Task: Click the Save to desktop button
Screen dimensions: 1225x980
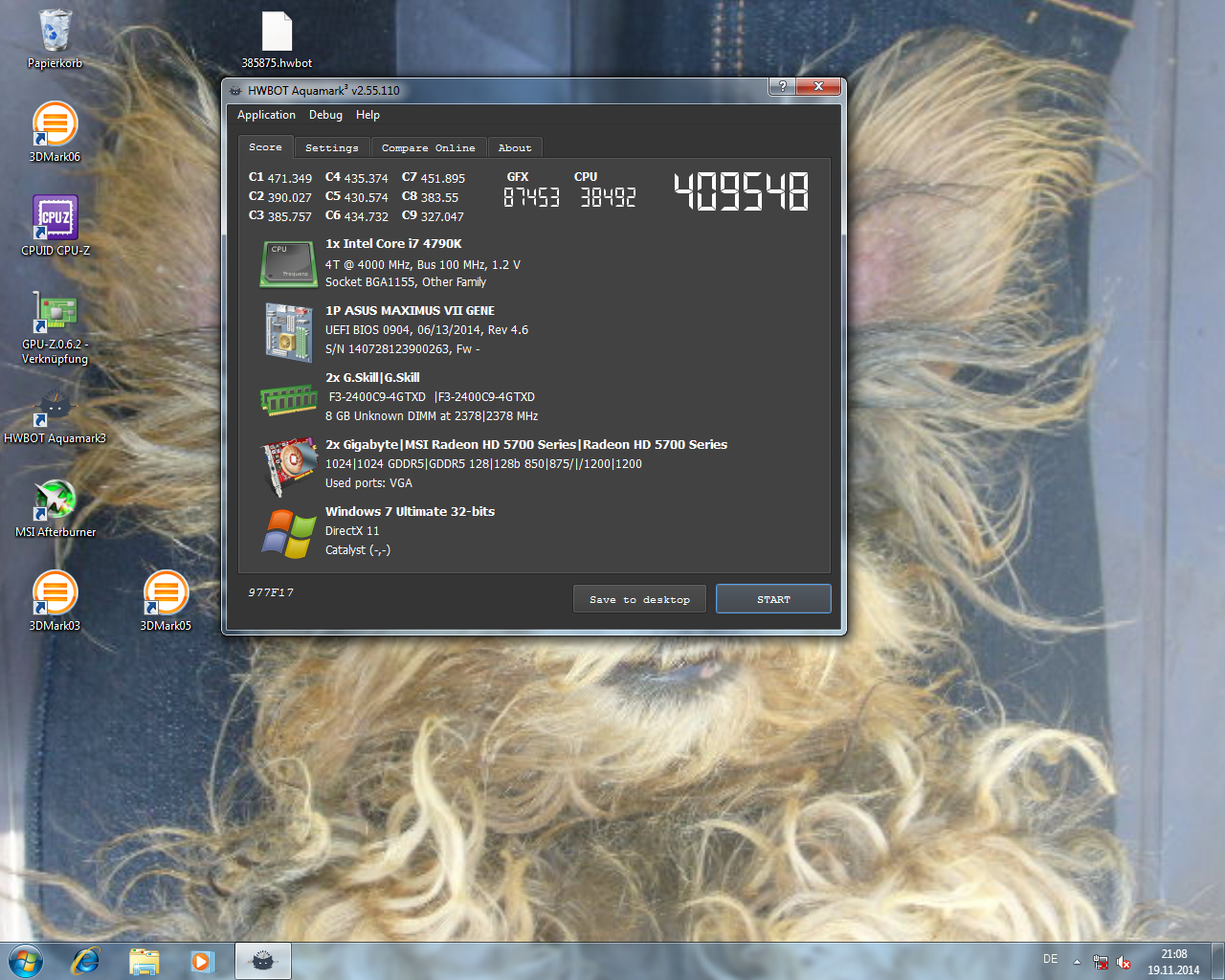Action: pos(639,599)
